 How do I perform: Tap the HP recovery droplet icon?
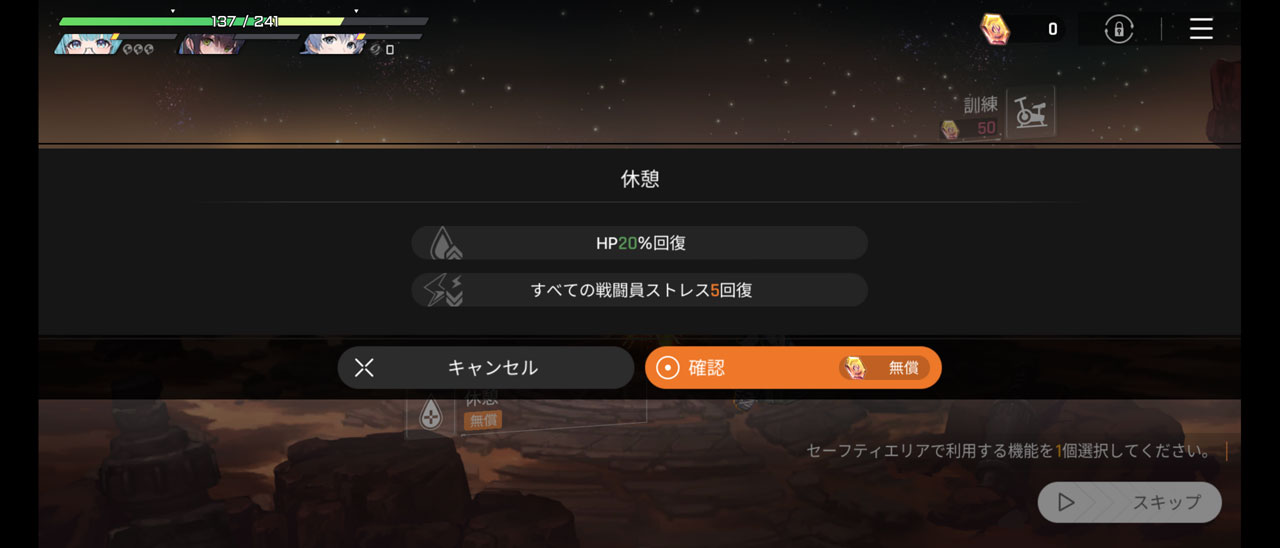click(x=445, y=243)
